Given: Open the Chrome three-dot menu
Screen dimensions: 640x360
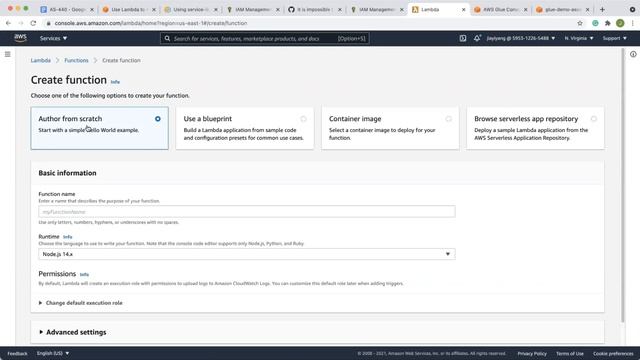Looking at the screenshot, I should [633, 23].
